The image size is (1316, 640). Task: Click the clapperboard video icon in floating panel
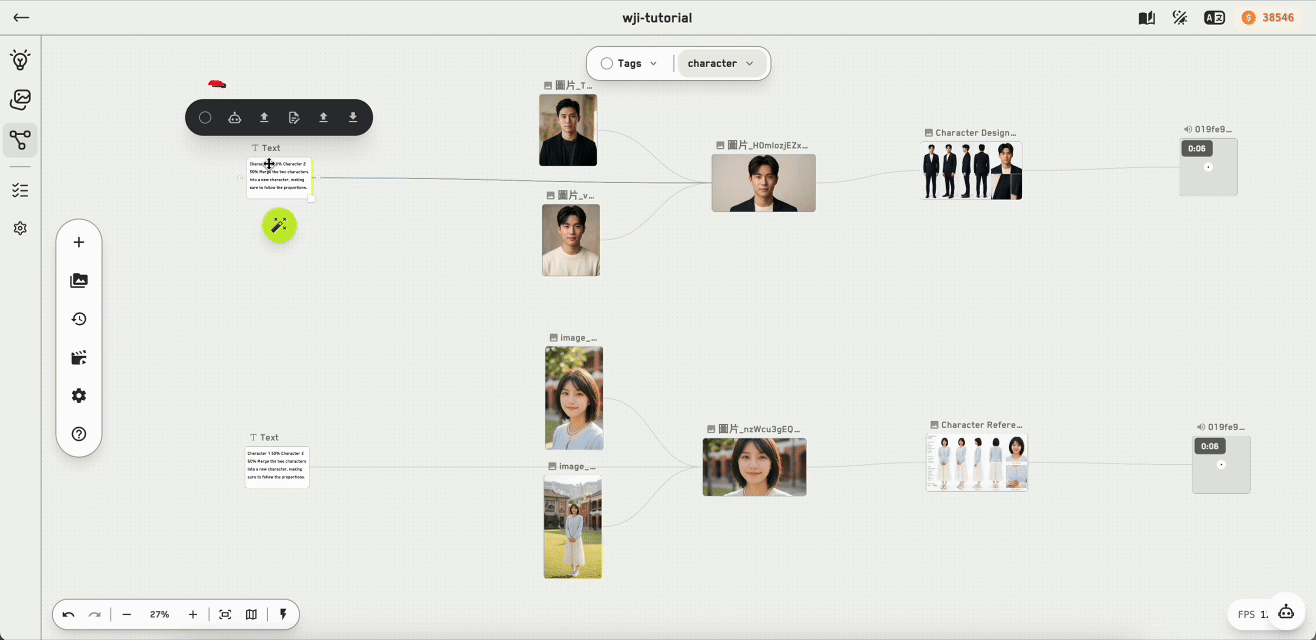(79, 357)
